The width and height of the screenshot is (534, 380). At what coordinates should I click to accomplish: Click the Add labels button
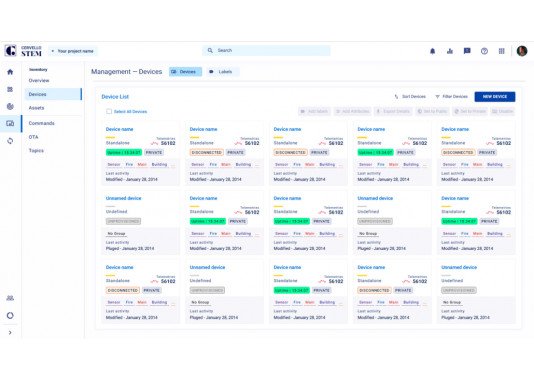(x=314, y=111)
